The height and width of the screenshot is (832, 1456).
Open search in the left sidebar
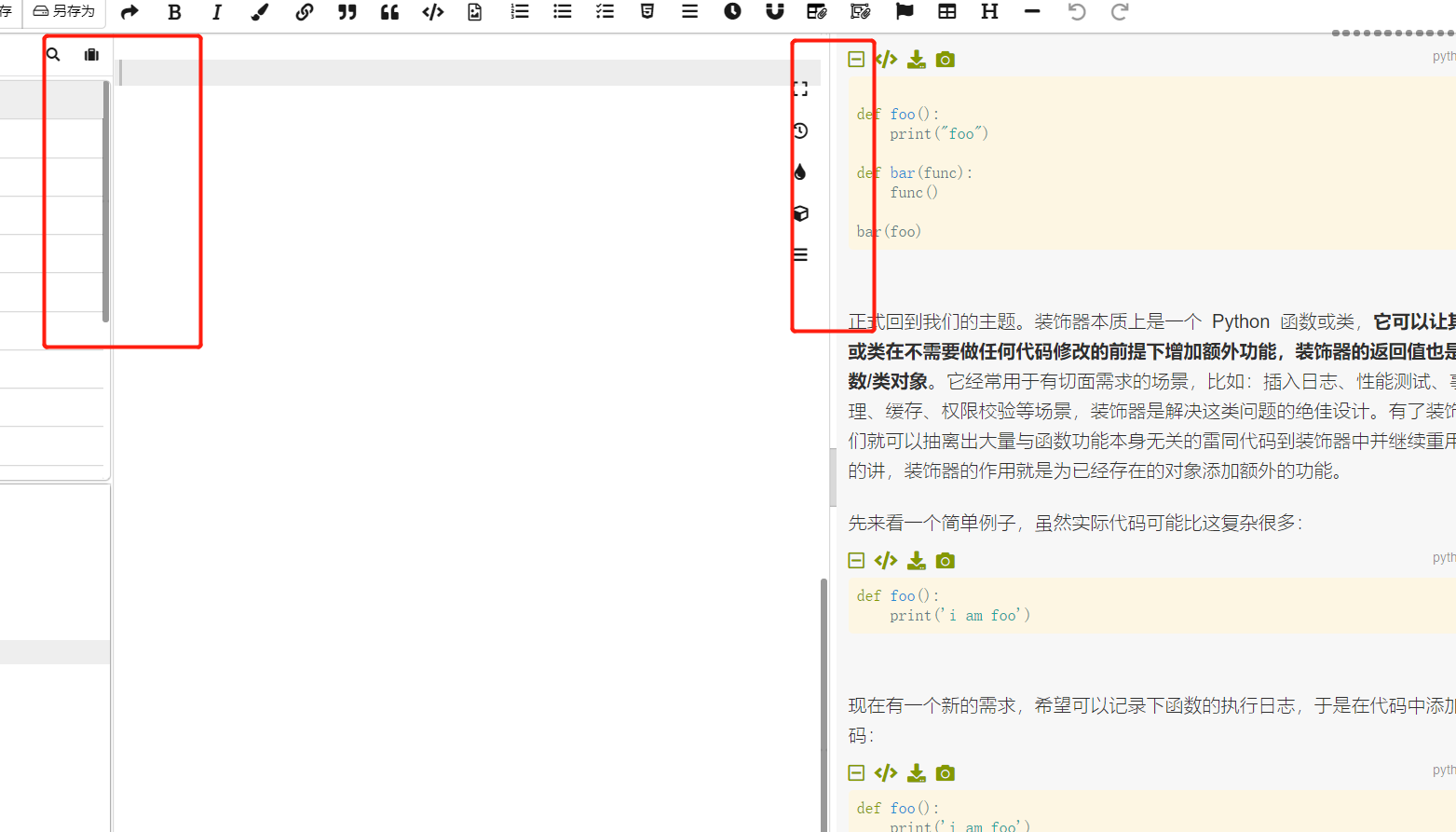coord(52,54)
